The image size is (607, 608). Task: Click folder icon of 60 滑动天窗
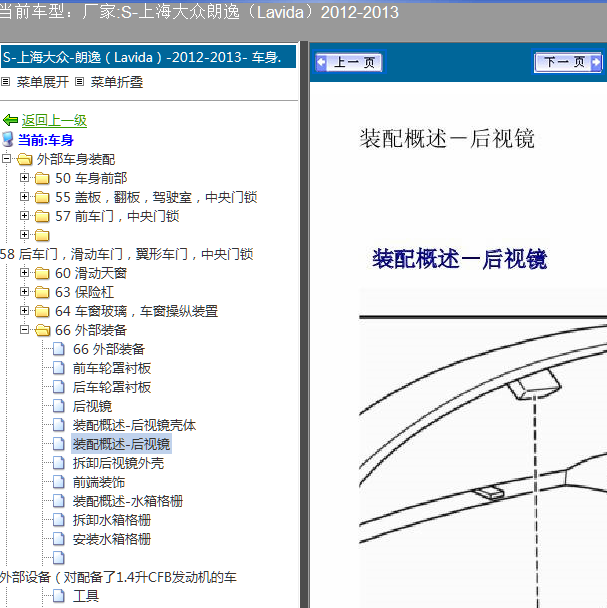(x=42, y=273)
